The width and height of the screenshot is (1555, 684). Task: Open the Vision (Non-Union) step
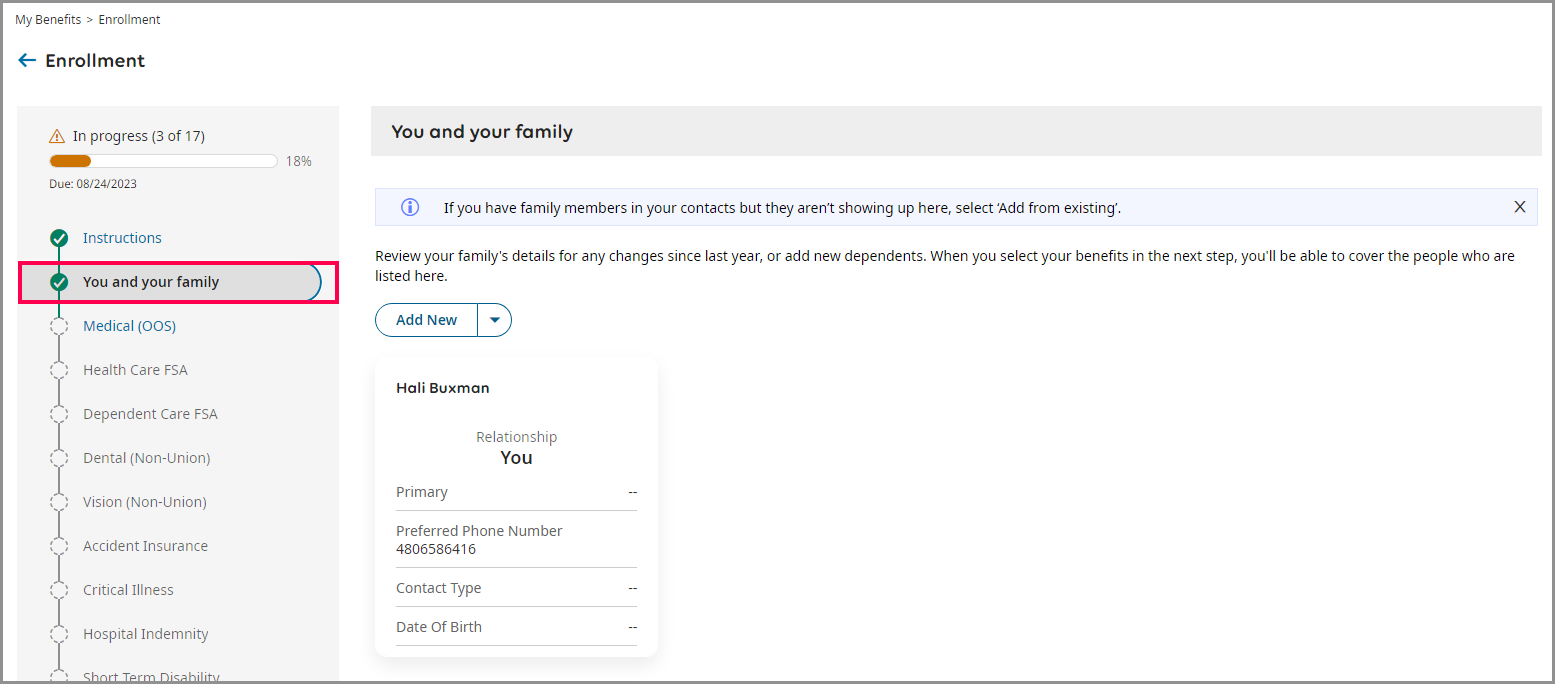pyautogui.click(x=145, y=502)
